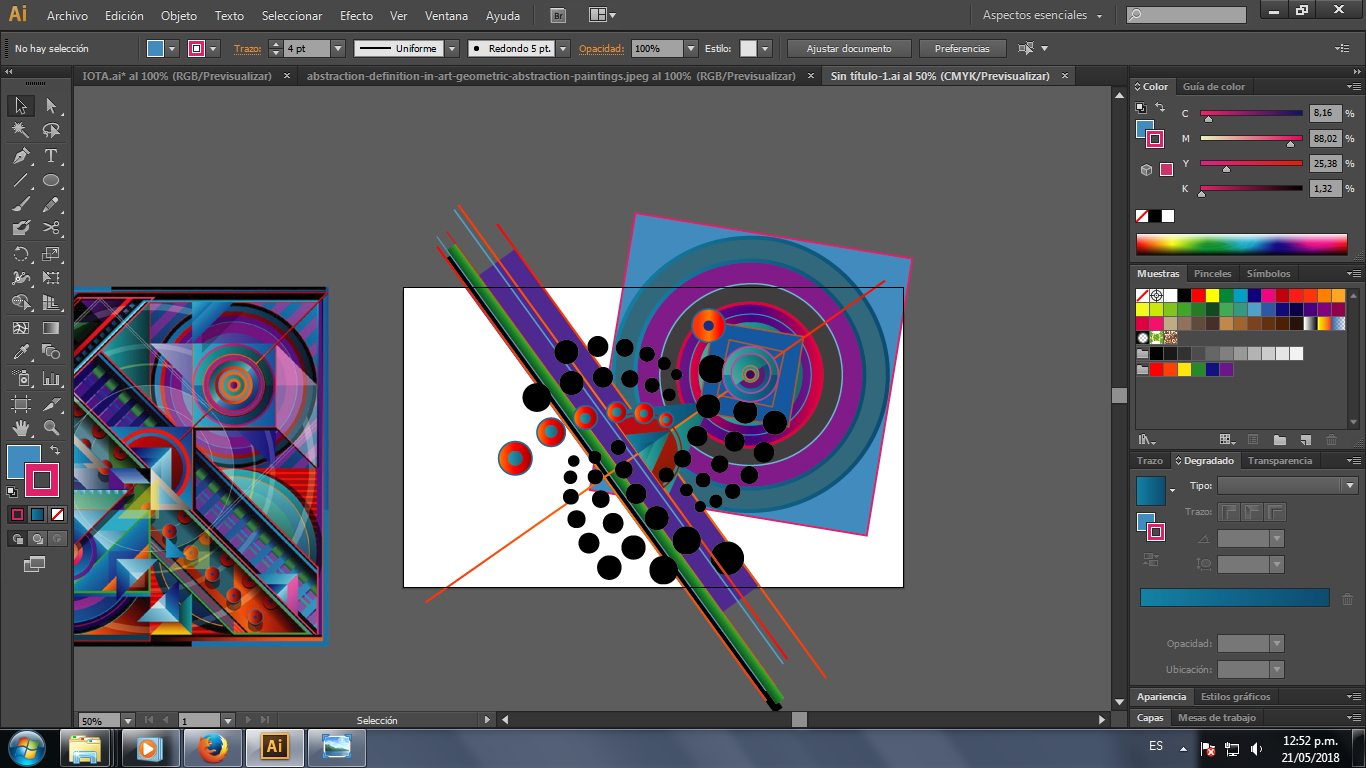The width and height of the screenshot is (1366, 768).
Task: Open the zoom level 50% dropdown
Action: click(x=128, y=720)
